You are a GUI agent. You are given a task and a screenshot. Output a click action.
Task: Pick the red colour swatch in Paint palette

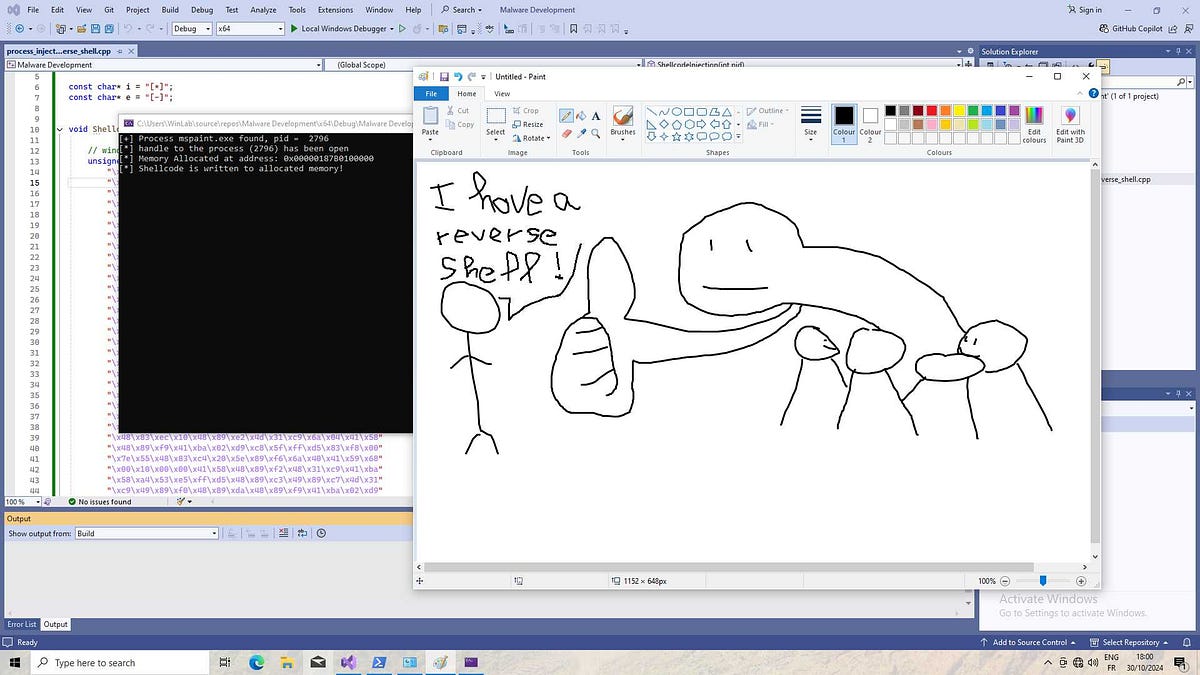(x=931, y=111)
